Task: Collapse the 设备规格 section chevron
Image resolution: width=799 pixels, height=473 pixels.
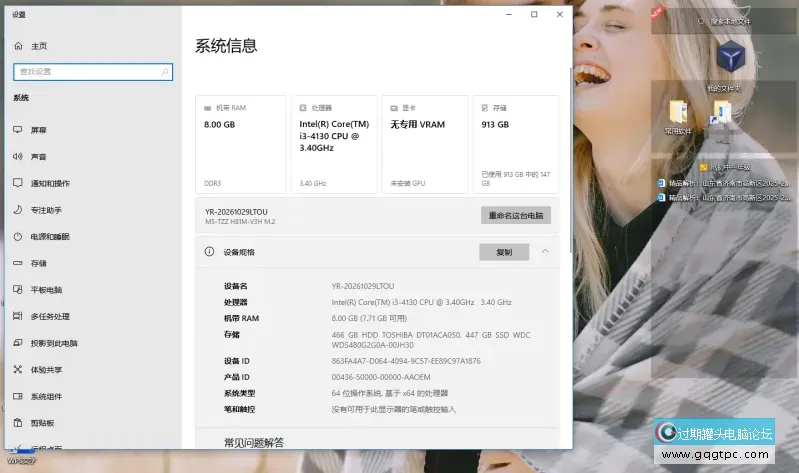Action: coord(545,251)
